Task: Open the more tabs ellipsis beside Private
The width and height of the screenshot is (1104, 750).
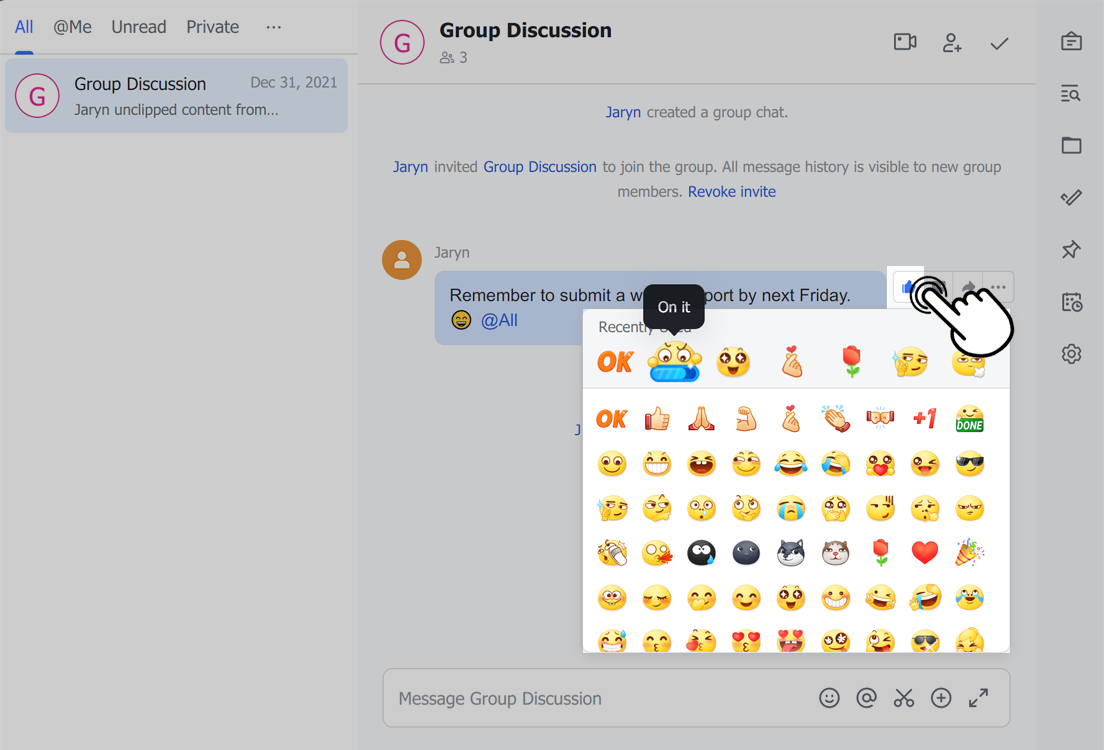Action: 273,27
